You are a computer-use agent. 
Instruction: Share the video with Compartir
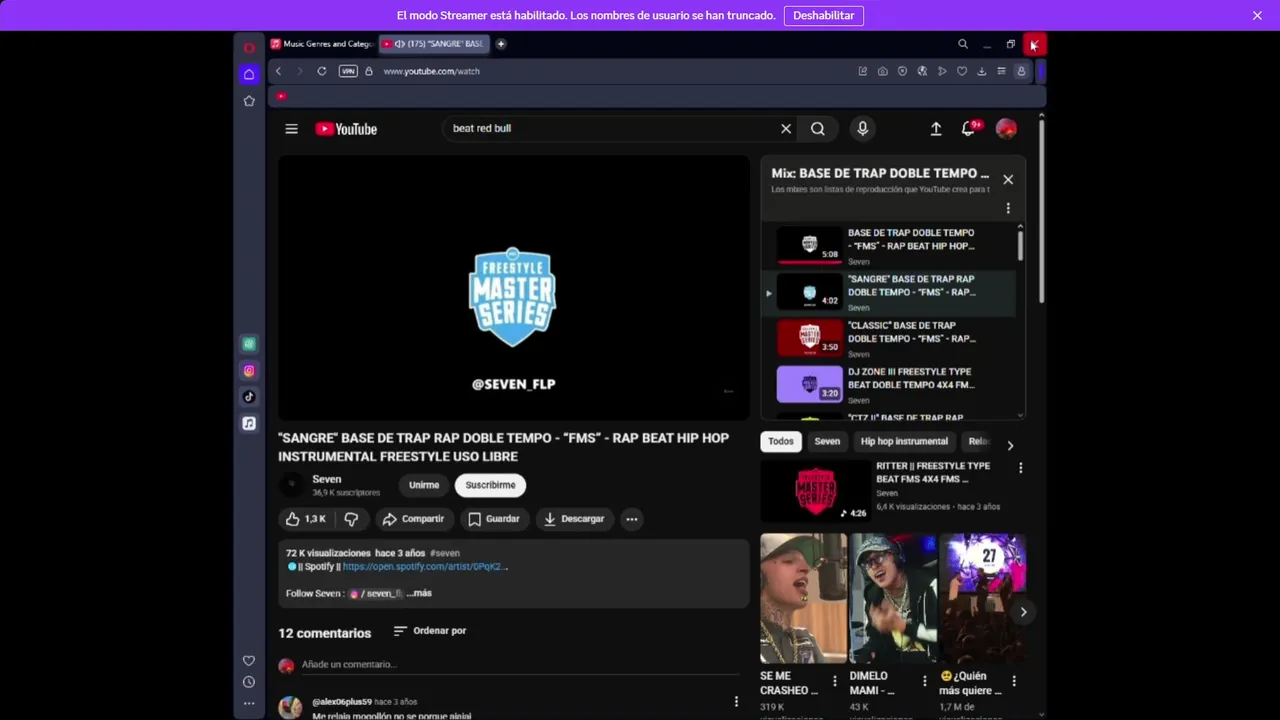pos(413,519)
